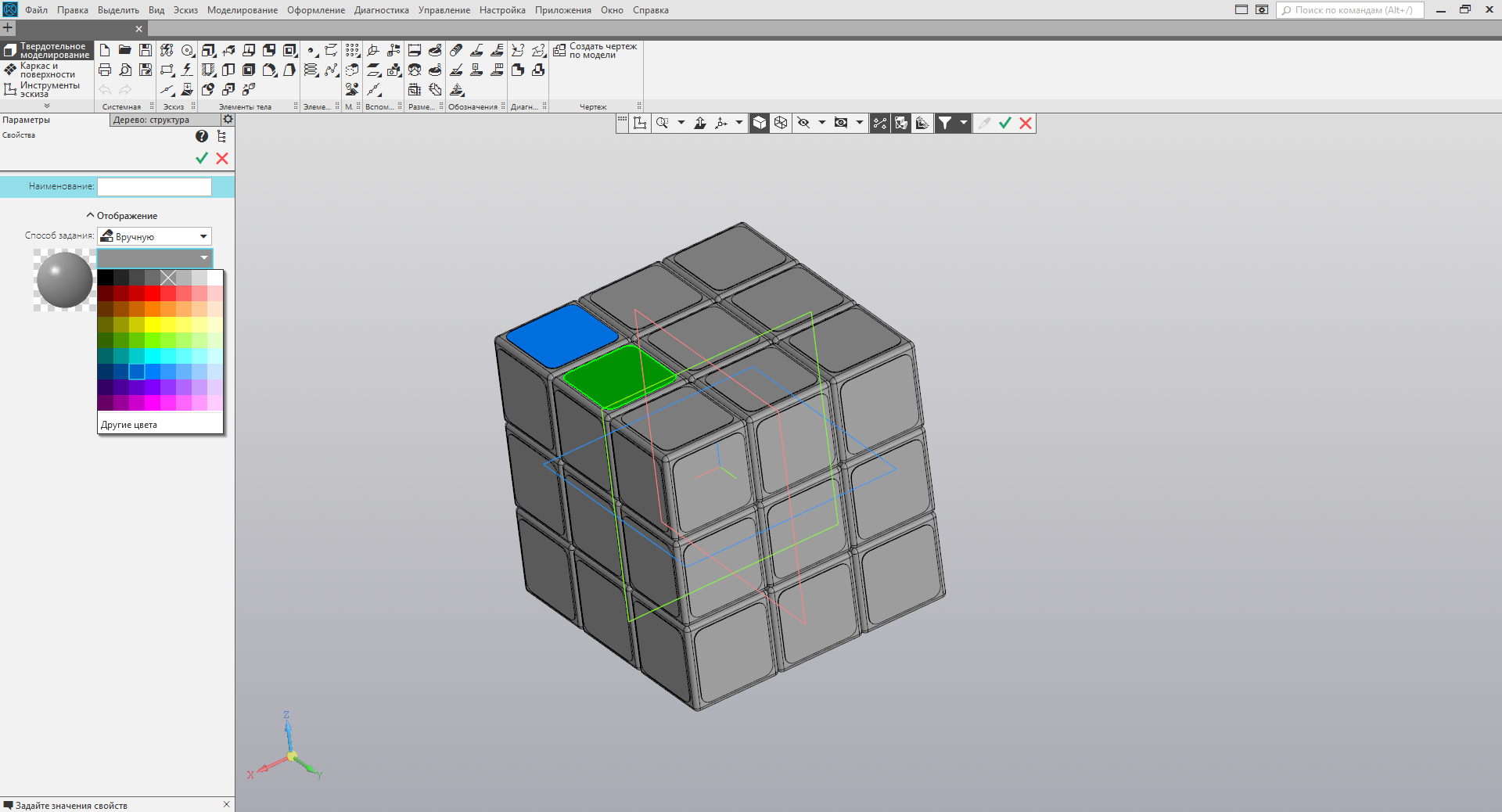Open the Диагностика menu
Image resolution: width=1502 pixels, height=812 pixels.
point(382,10)
